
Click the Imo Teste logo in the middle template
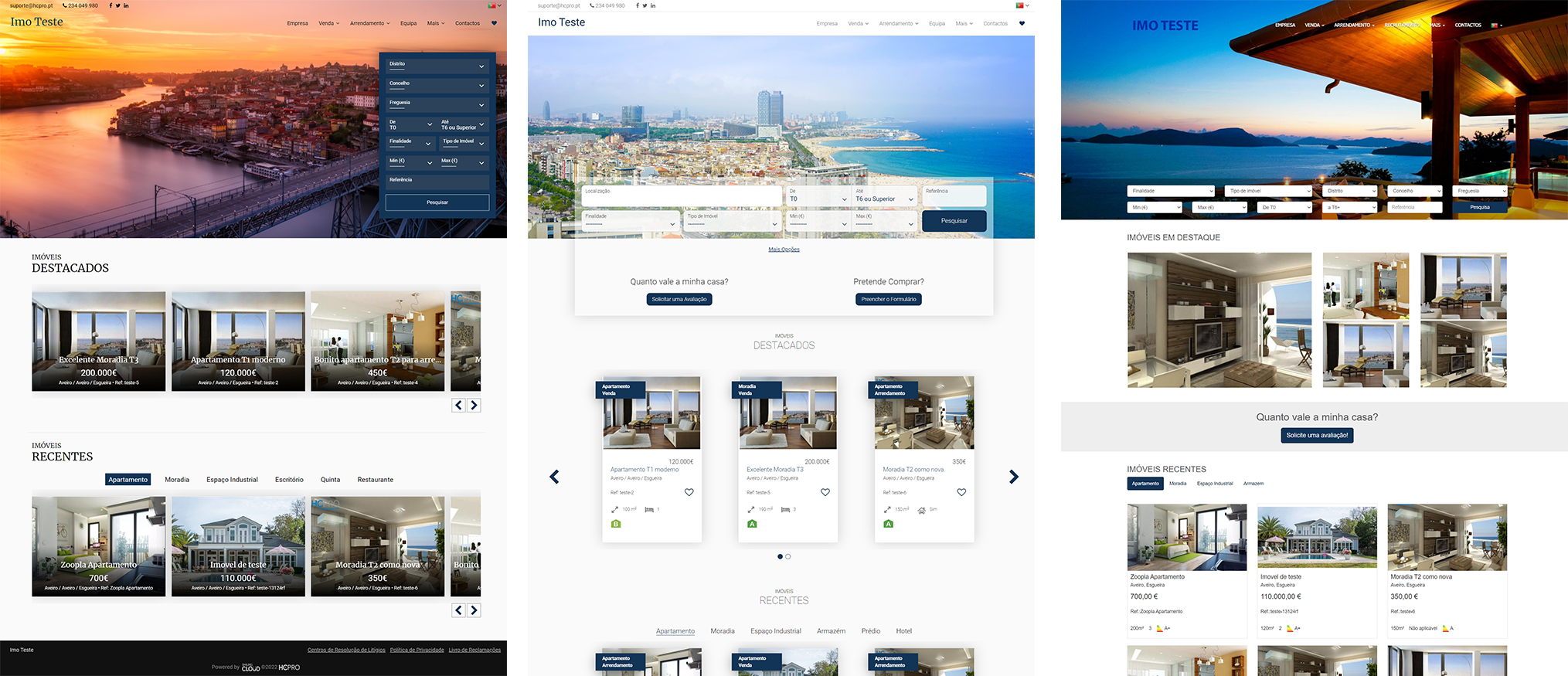pyautogui.click(x=562, y=22)
